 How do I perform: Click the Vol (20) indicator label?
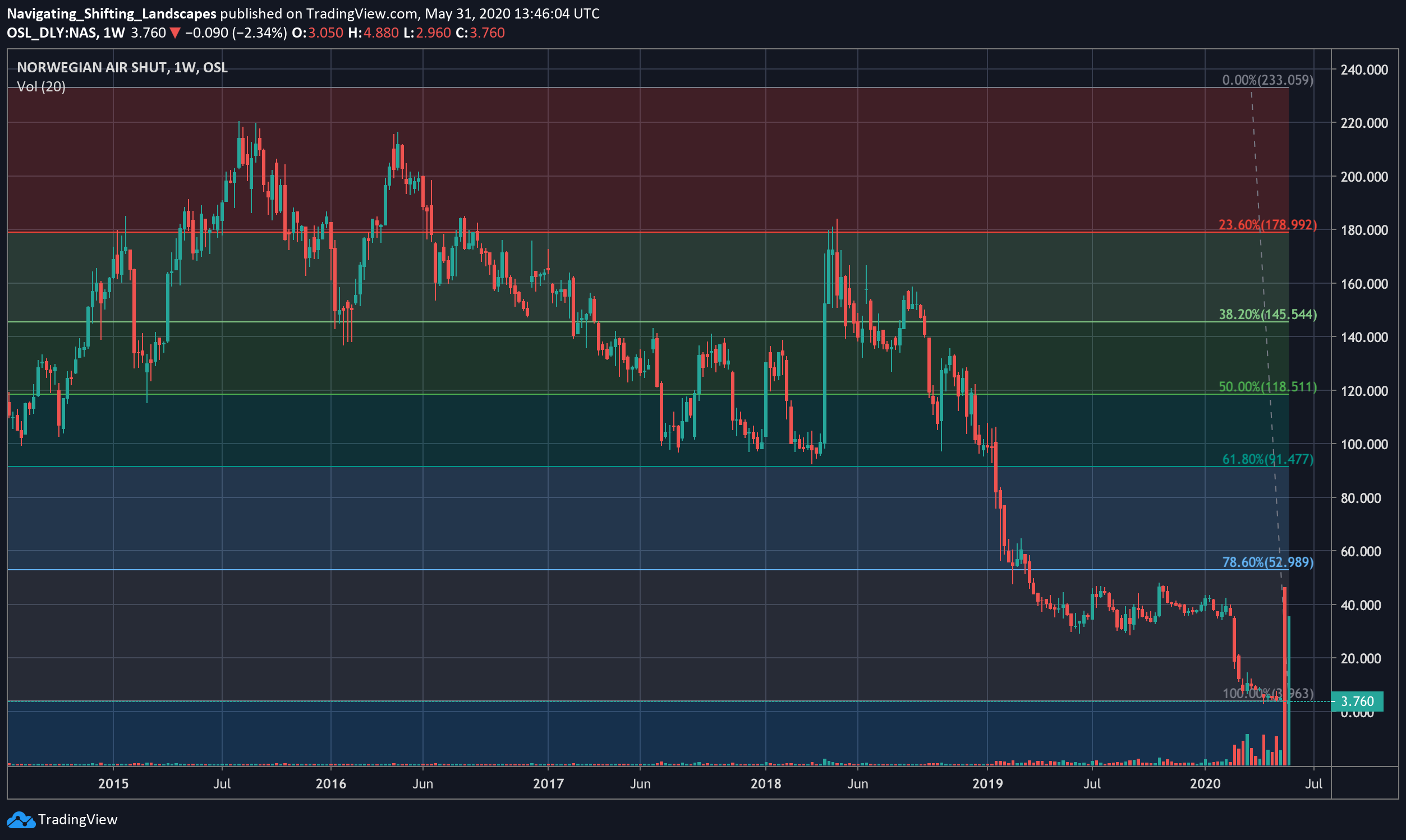42,86
